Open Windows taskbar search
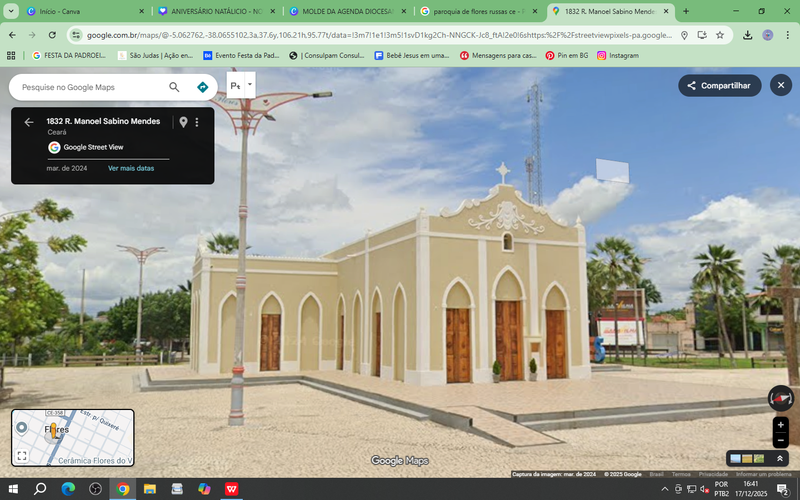 pyautogui.click(x=40, y=489)
